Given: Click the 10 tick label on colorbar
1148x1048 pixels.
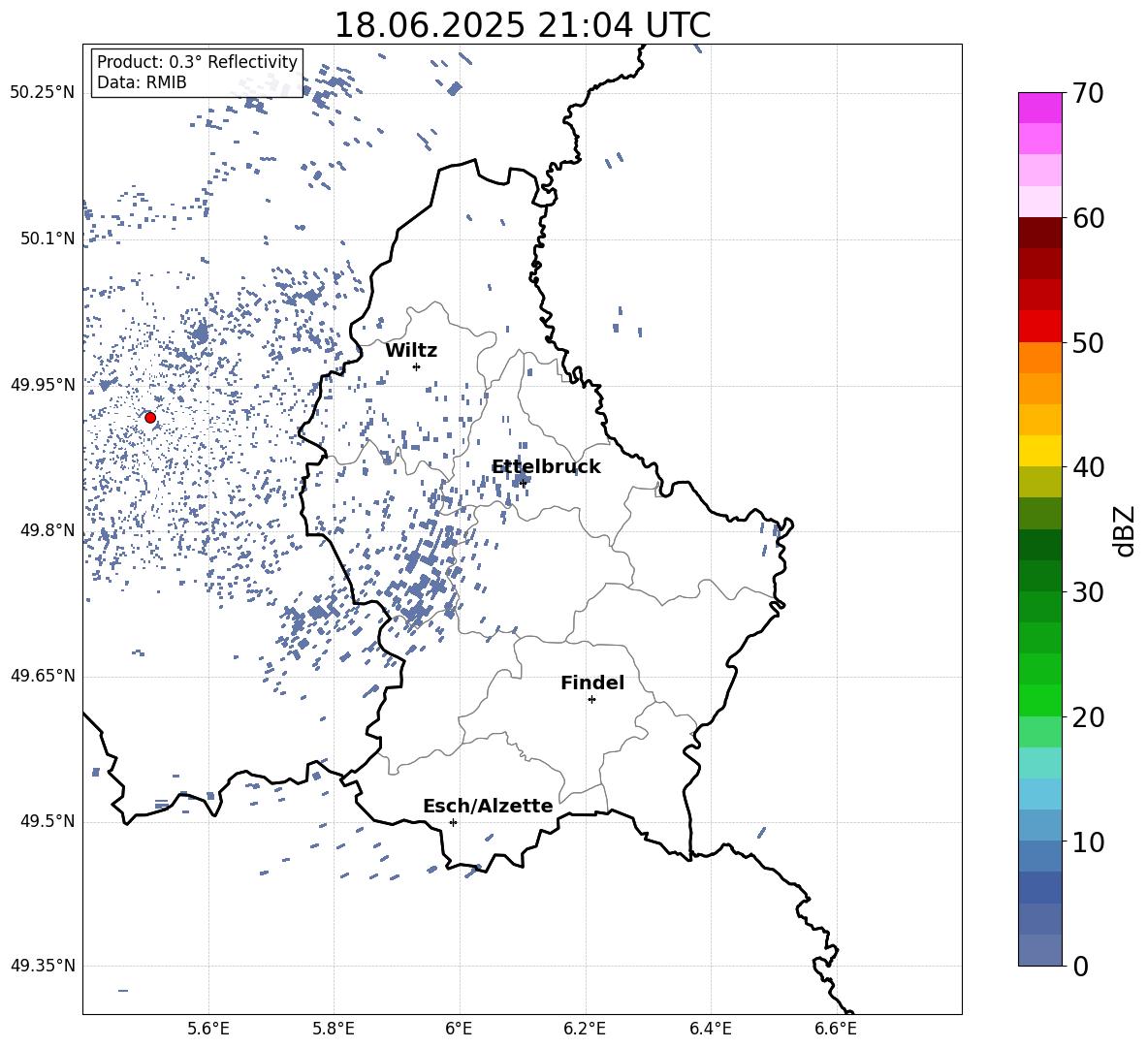Looking at the screenshot, I should 1088,842.
